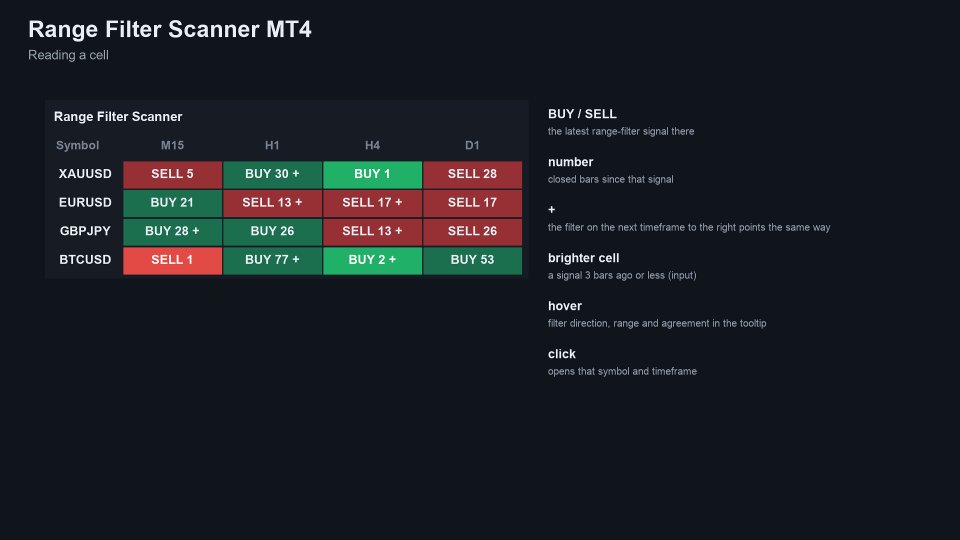Open GBPJPY D1 SELL 26 cell
The image size is (960, 540).
472,232
